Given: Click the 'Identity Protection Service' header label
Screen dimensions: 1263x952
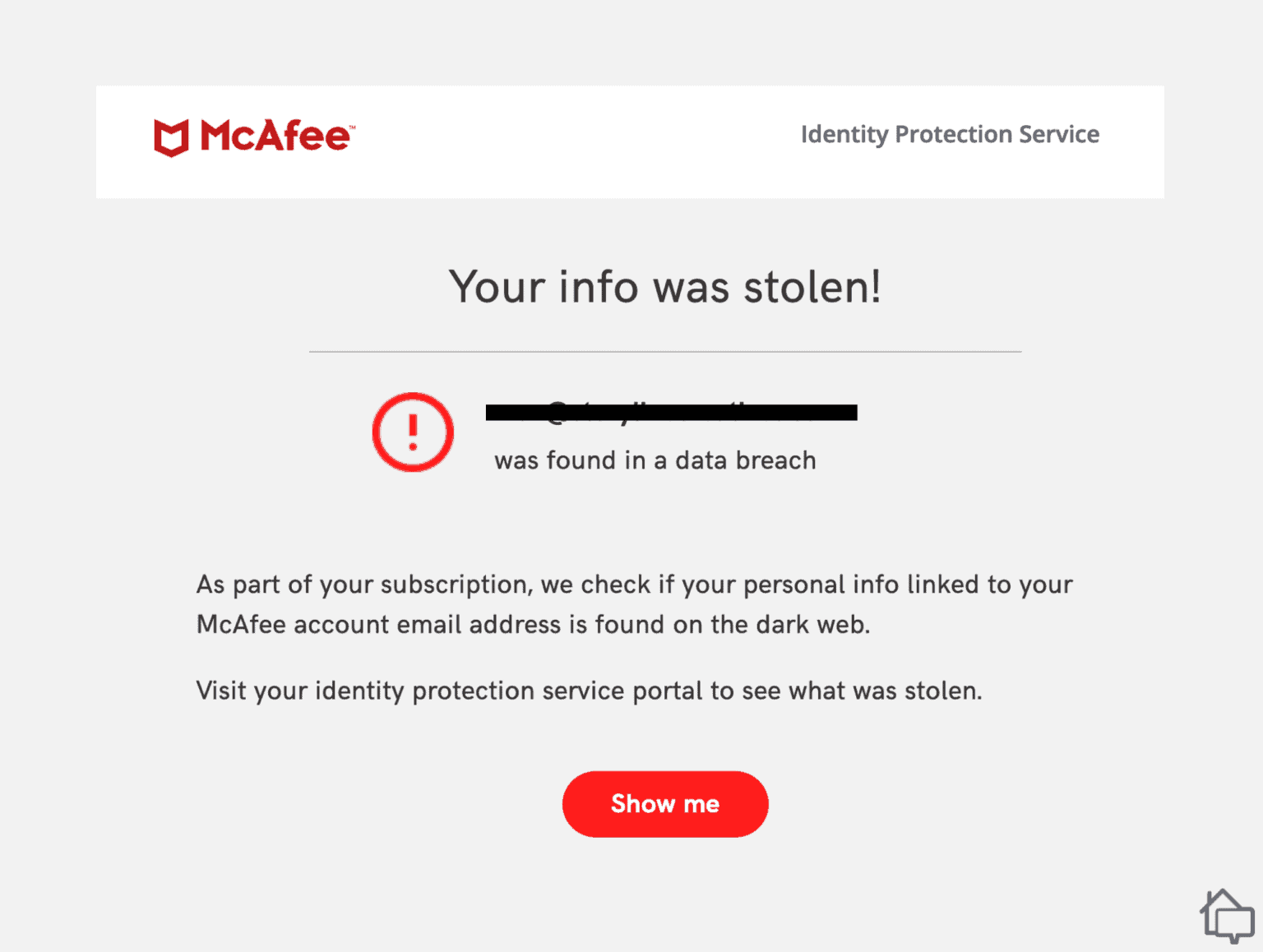Looking at the screenshot, I should click(951, 134).
